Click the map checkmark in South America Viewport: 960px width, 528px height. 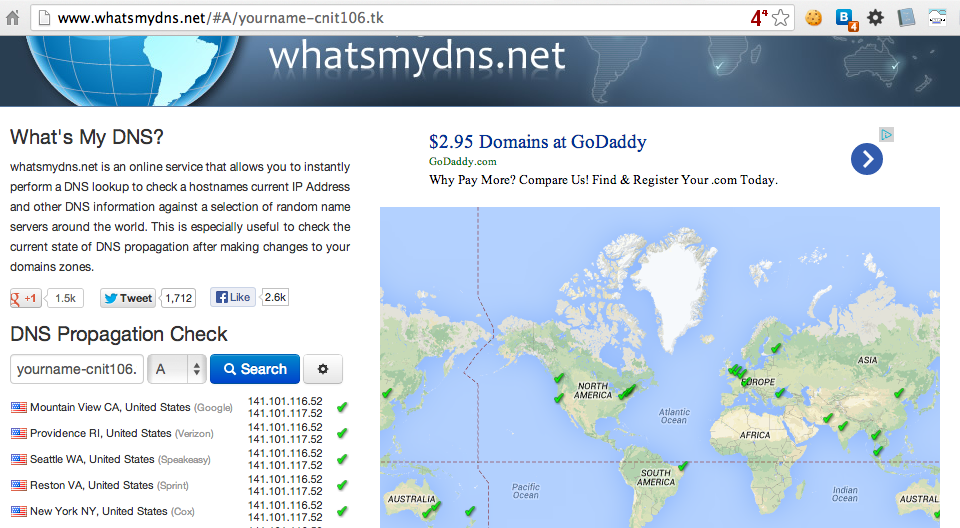pyautogui.click(x=683, y=467)
